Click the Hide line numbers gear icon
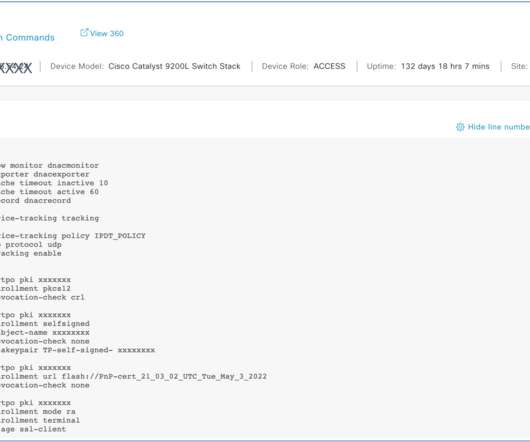 [460, 127]
